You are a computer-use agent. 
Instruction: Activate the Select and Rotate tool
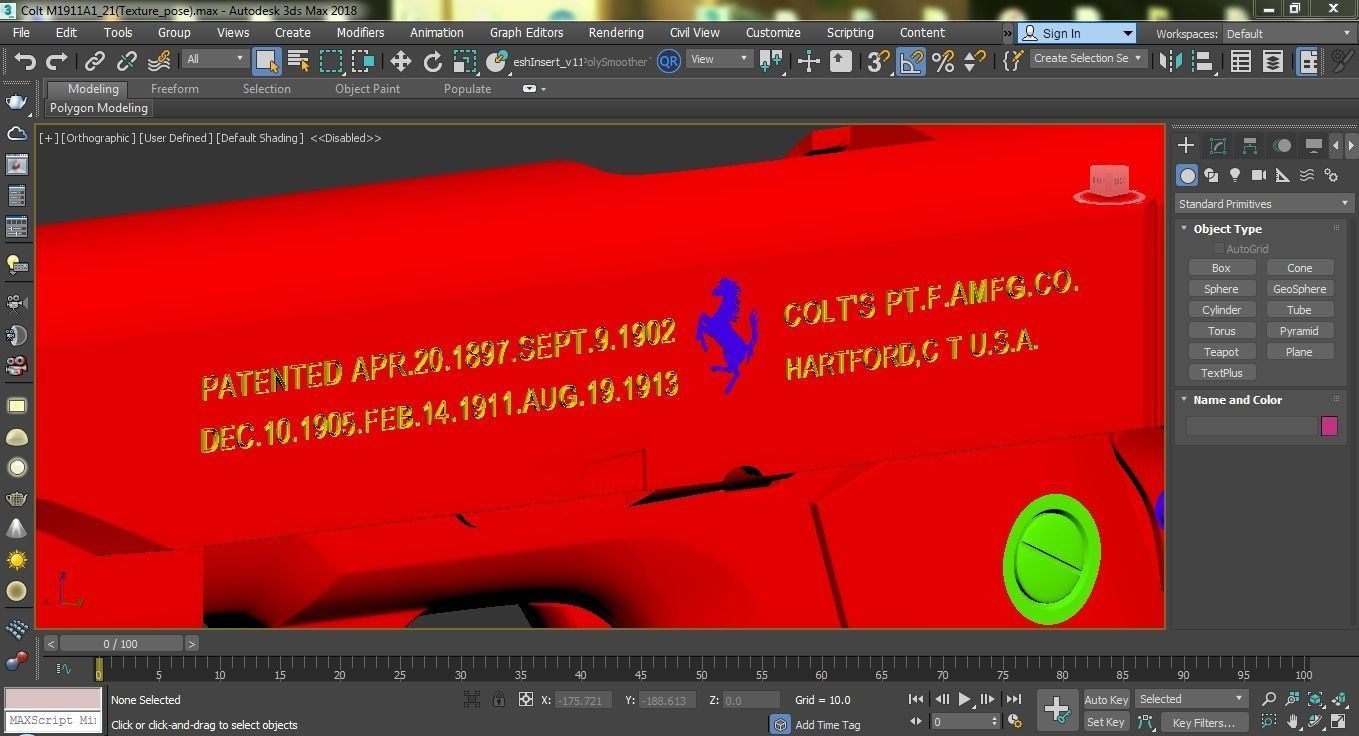click(x=432, y=61)
